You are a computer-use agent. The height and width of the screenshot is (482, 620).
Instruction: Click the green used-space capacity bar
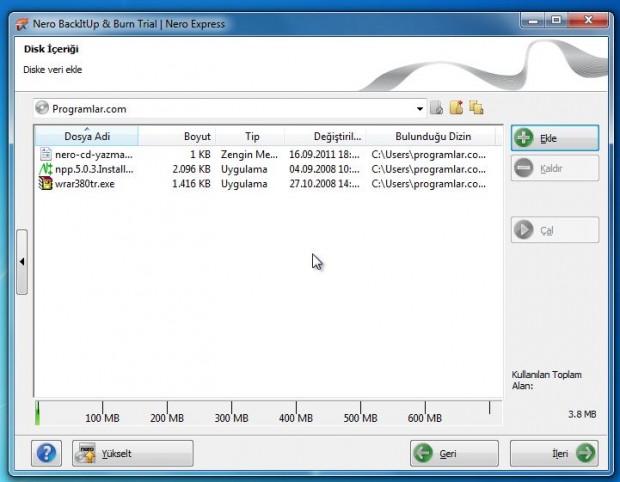38,413
